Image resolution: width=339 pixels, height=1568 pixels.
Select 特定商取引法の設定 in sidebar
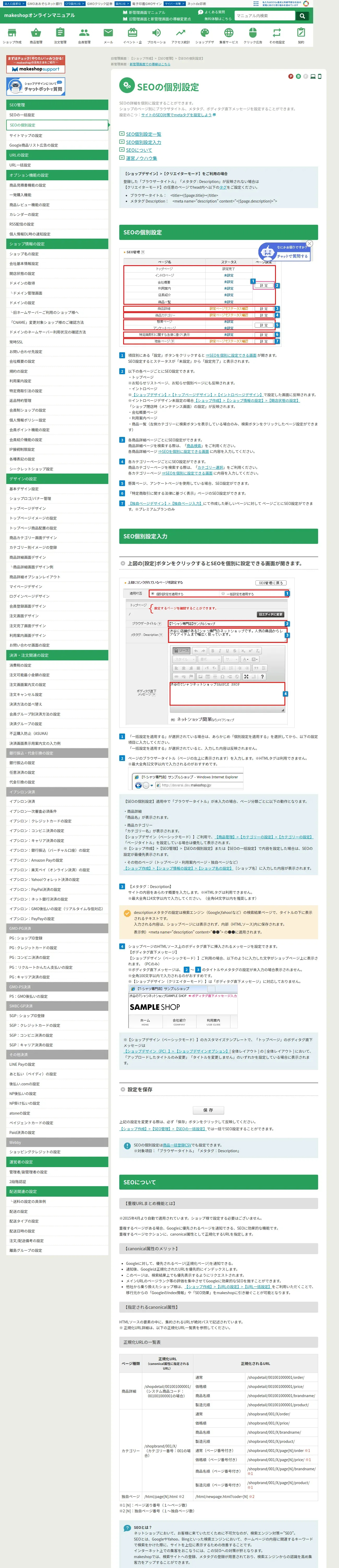coord(57,391)
